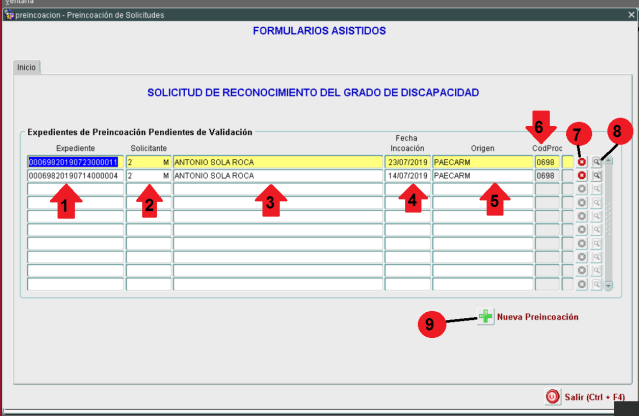
Task: Select expediente field 00069820190714000004
Action: [74, 175]
